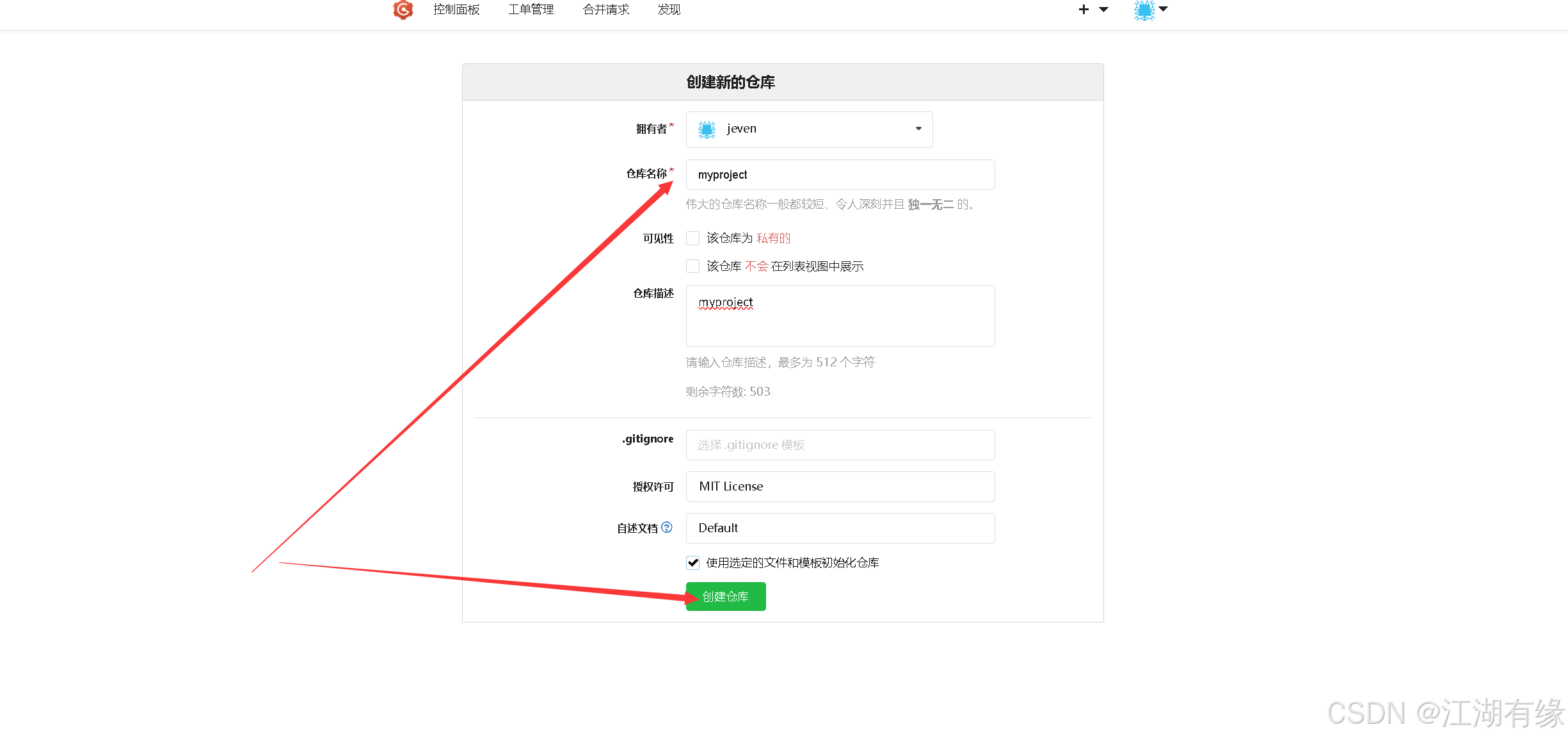Click the help icon next to 自述文档

[x=667, y=527]
